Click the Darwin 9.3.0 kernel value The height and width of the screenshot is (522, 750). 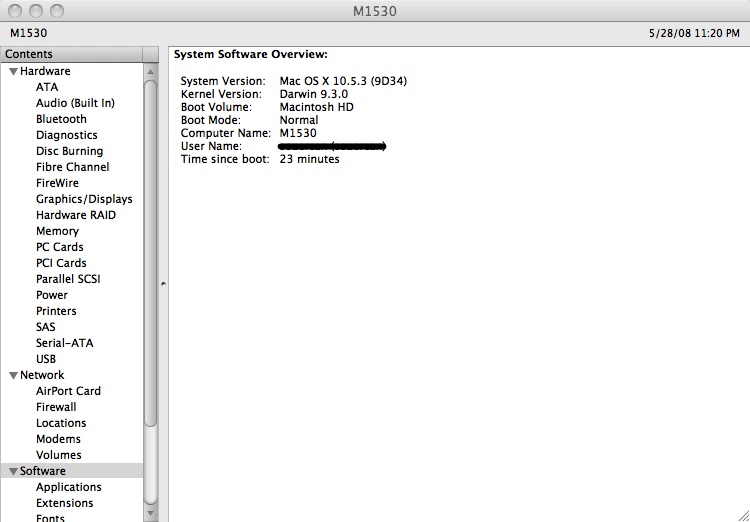coord(314,94)
